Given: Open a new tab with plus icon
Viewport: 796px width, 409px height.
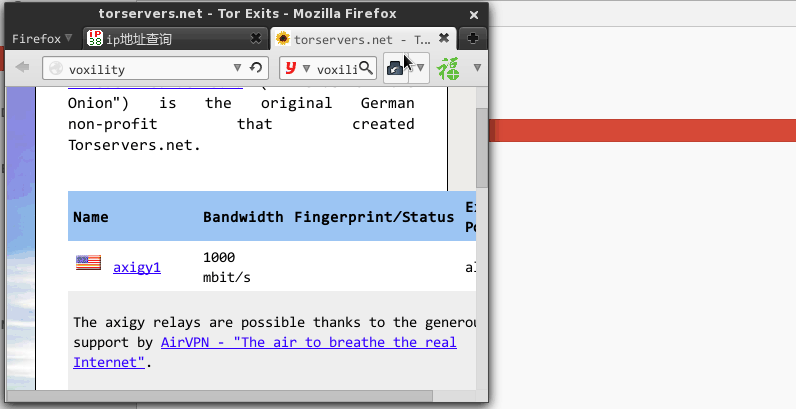Looking at the screenshot, I should (x=472, y=39).
